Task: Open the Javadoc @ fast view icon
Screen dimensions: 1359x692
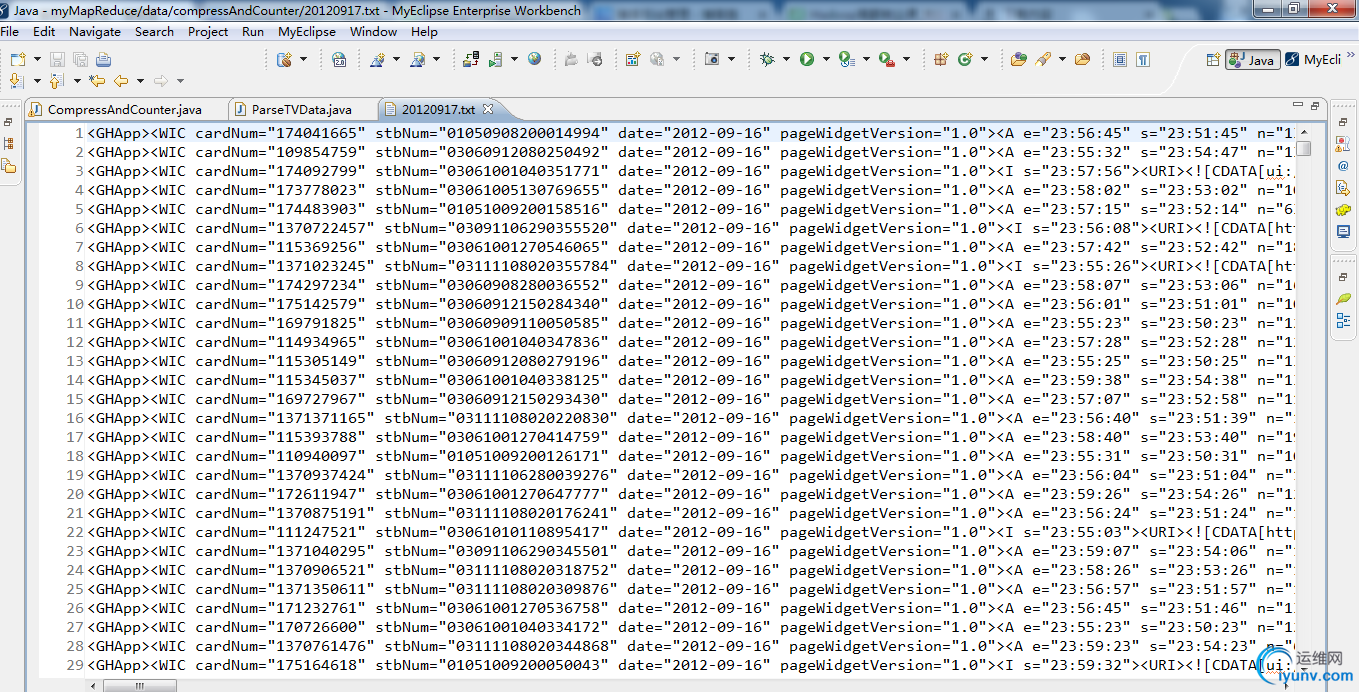Action: pyautogui.click(x=1343, y=166)
